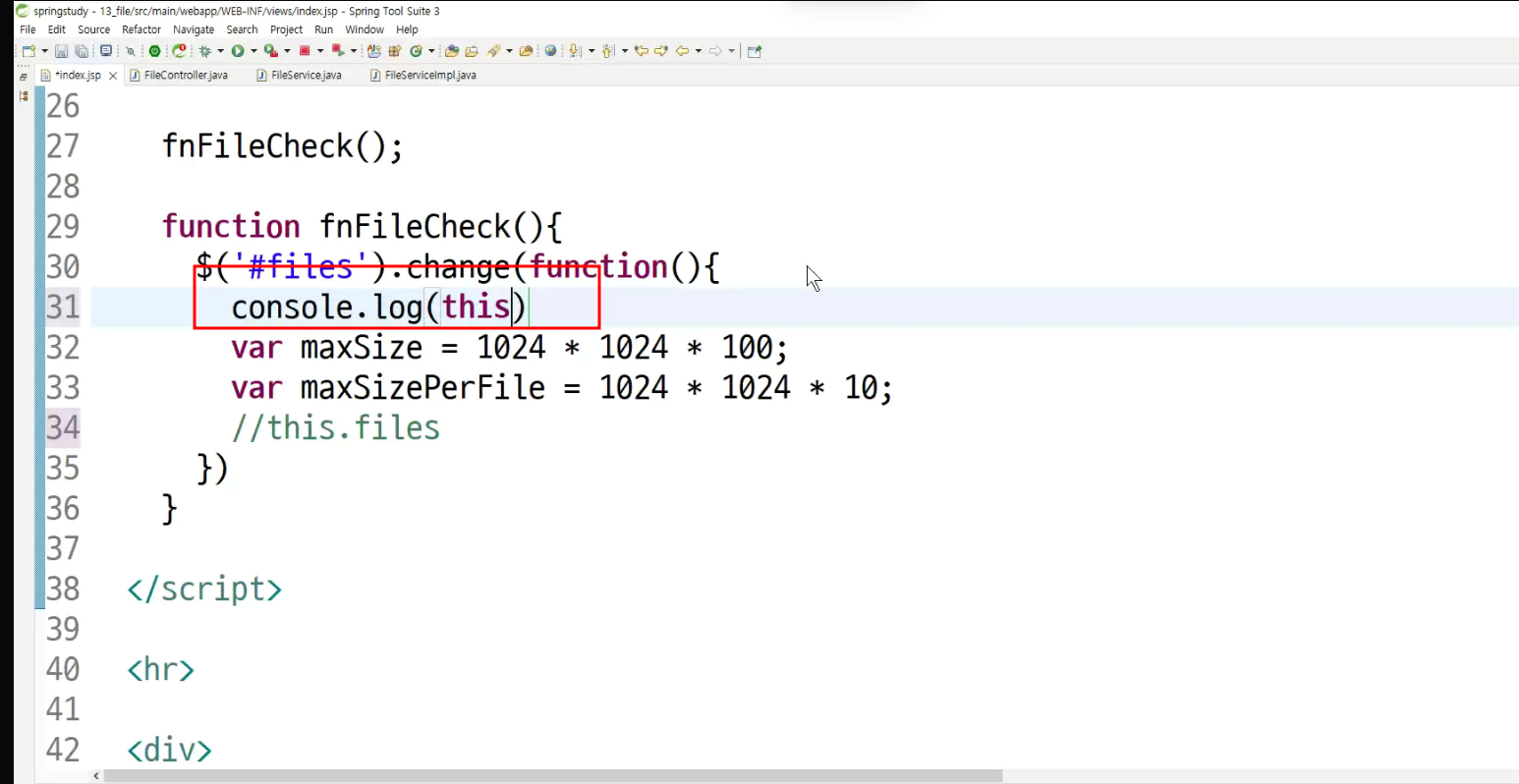Close the *index.jsp editor tab
1519x784 pixels.
point(113,76)
